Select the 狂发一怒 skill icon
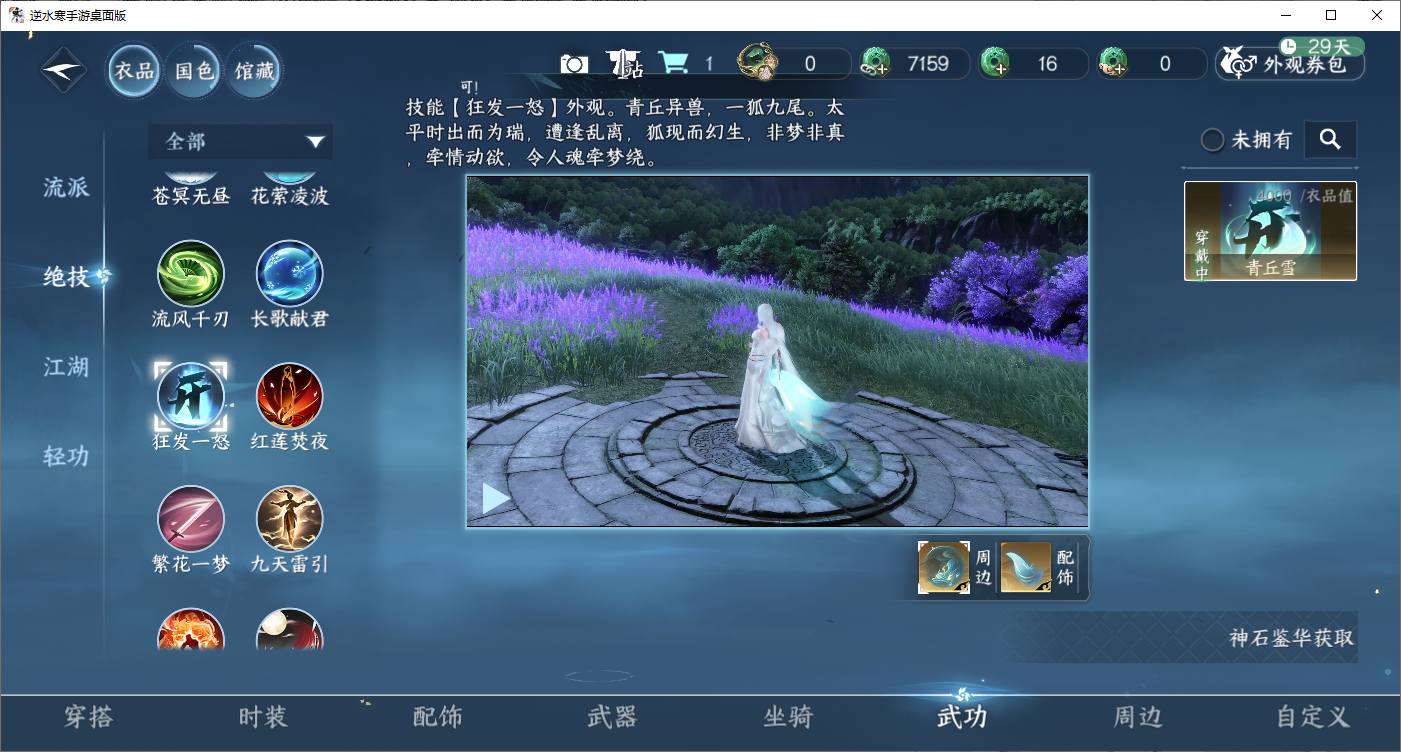 tap(191, 396)
